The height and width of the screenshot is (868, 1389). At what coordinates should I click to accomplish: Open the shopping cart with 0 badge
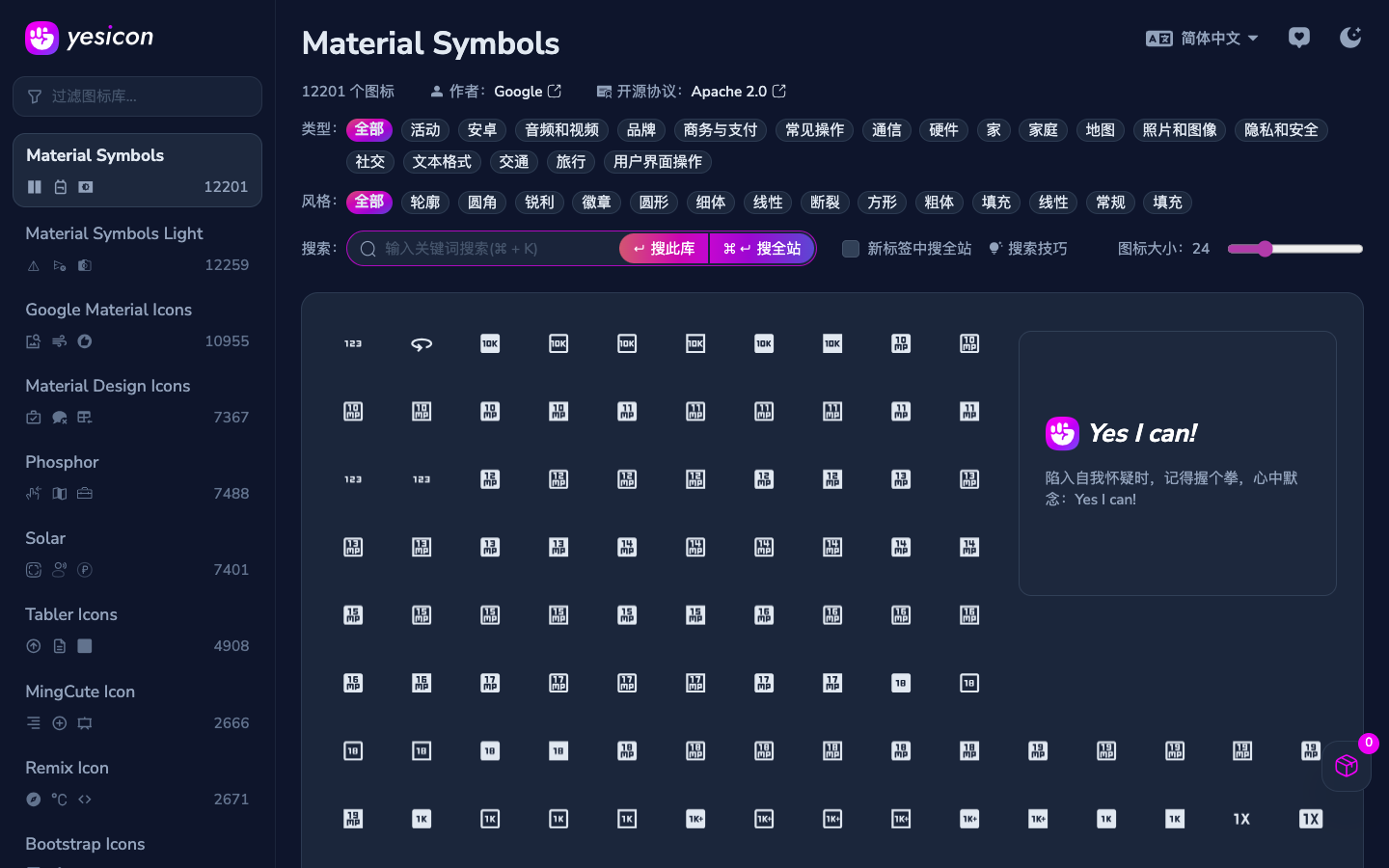click(x=1346, y=766)
